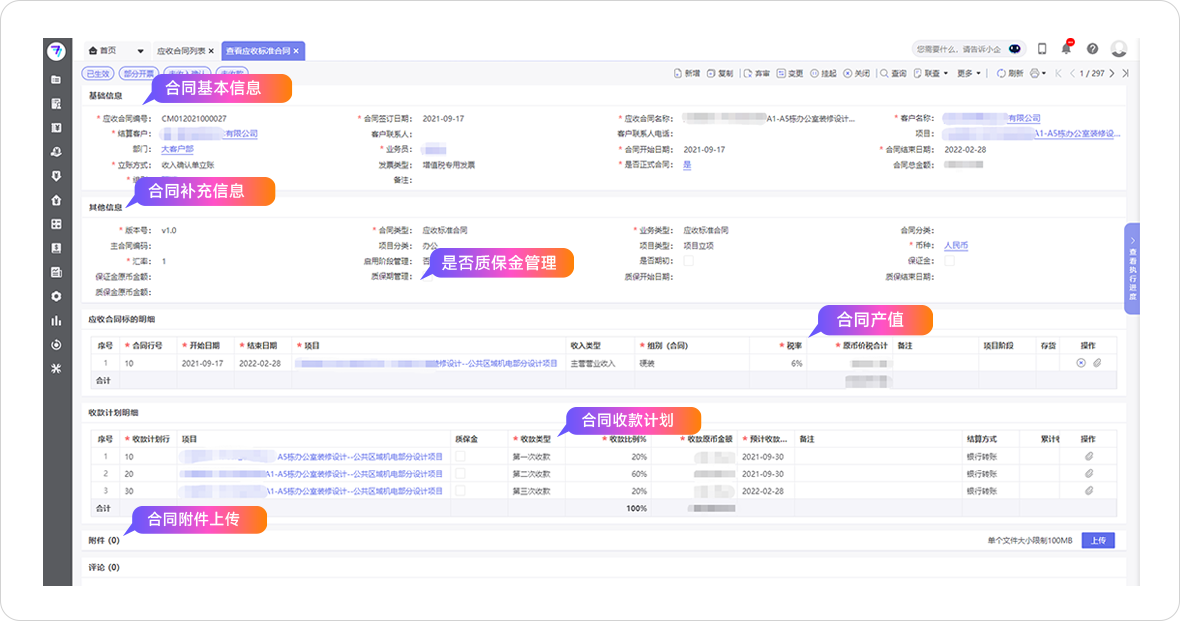Switch to the 应收合同列表 tab

click(x=181, y=50)
